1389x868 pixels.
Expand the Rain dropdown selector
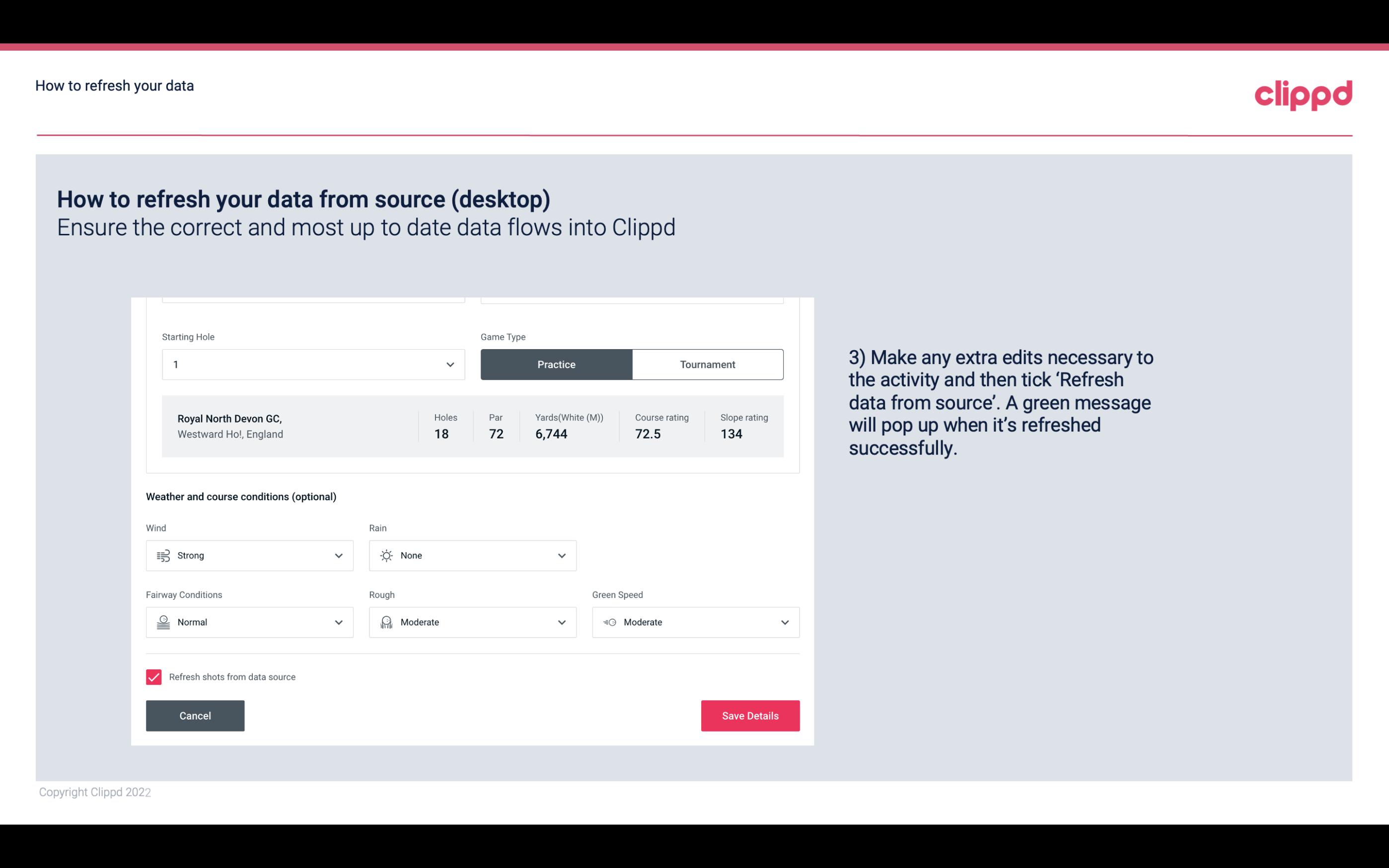[x=561, y=555]
